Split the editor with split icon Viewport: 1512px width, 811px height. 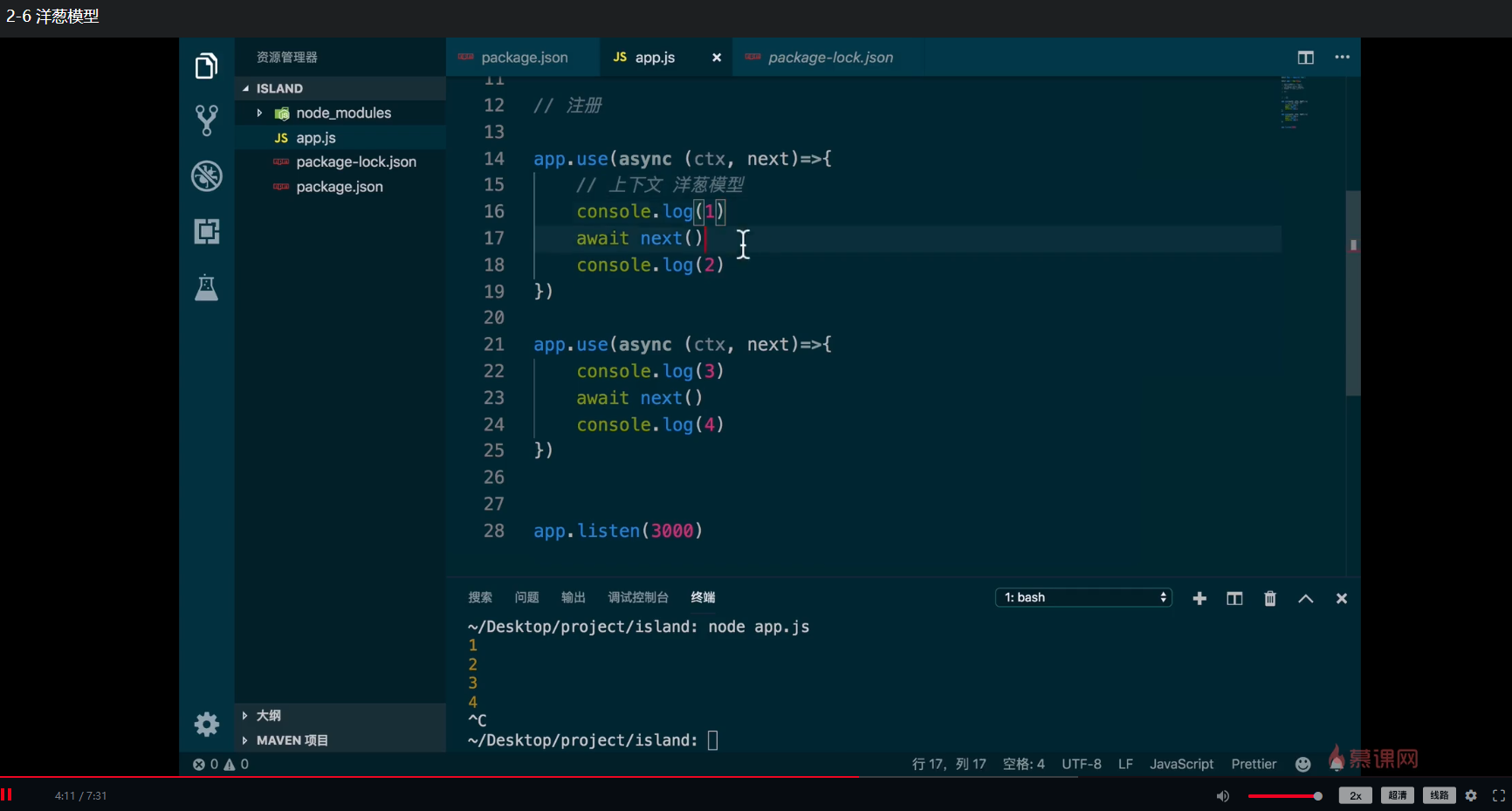[1305, 58]
